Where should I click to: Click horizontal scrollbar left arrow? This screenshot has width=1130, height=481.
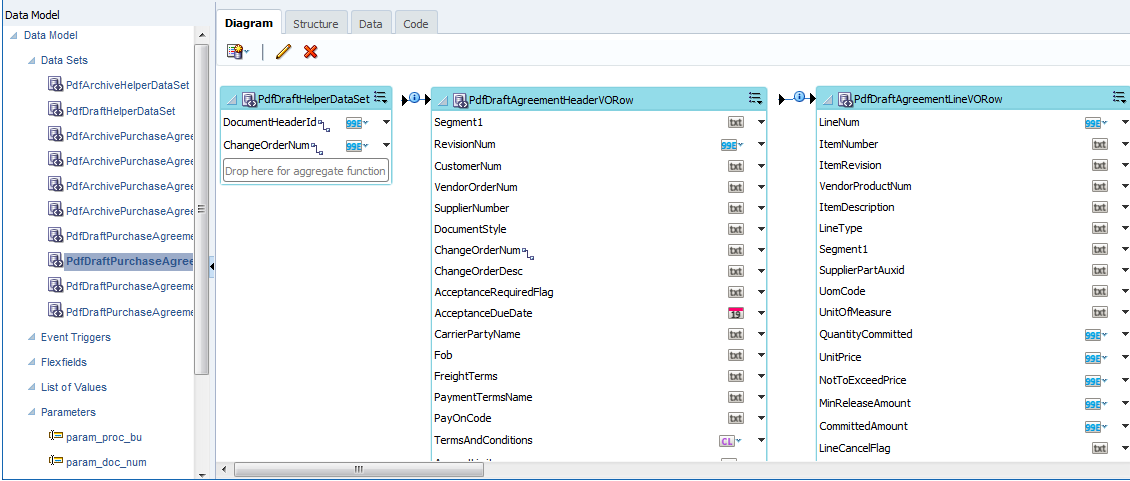coord(224,469)
